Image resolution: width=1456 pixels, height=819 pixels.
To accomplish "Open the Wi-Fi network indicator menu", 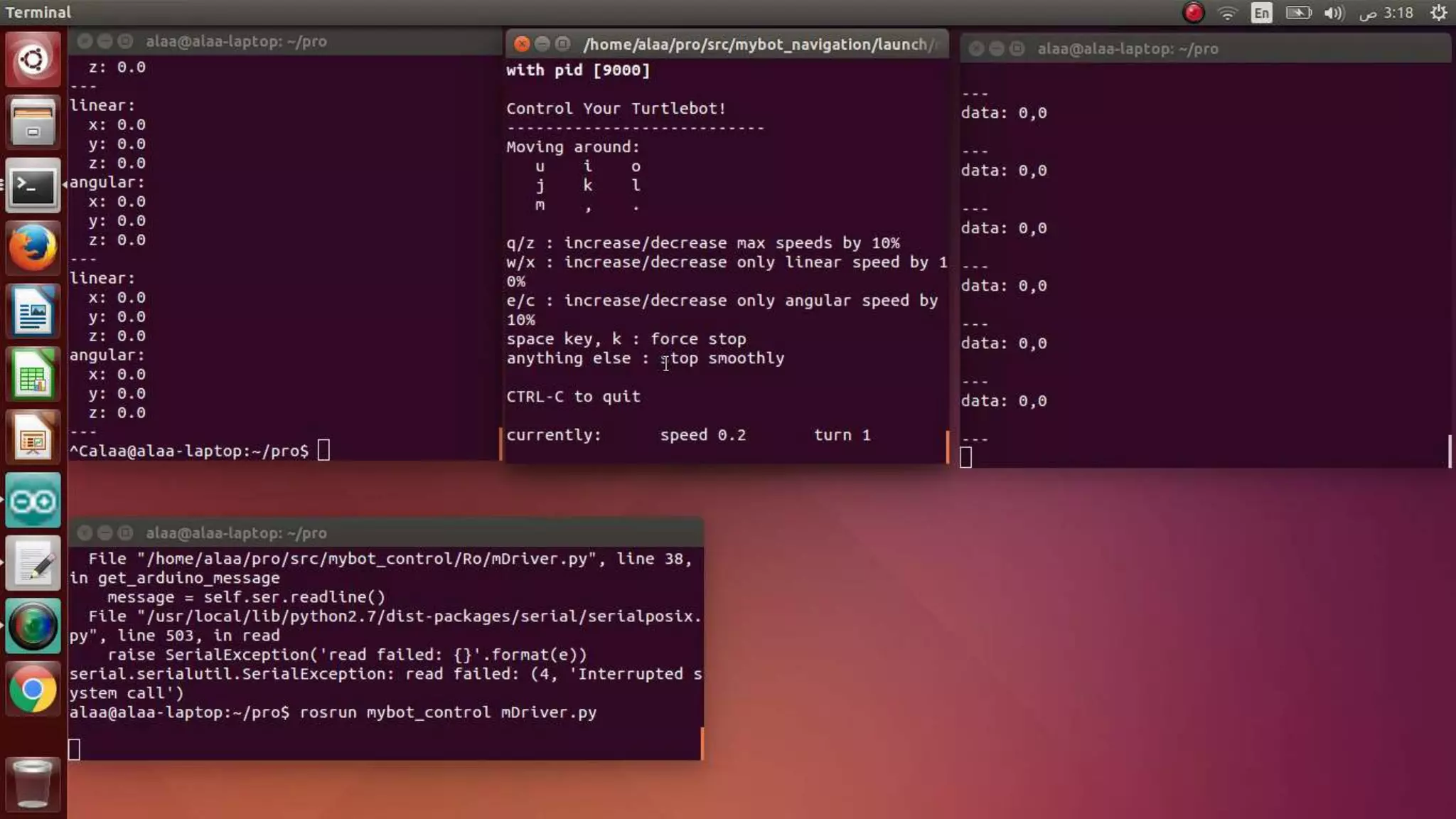I will pos(1227,13).
